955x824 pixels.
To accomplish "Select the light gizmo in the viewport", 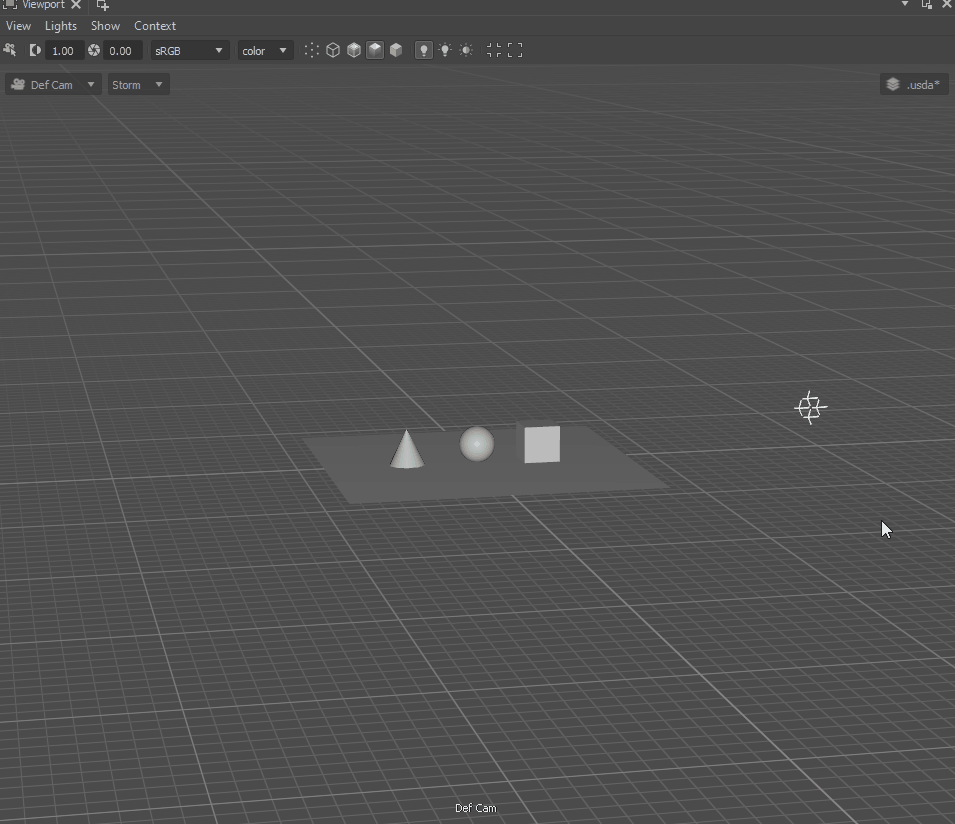I will click(811, 407).
